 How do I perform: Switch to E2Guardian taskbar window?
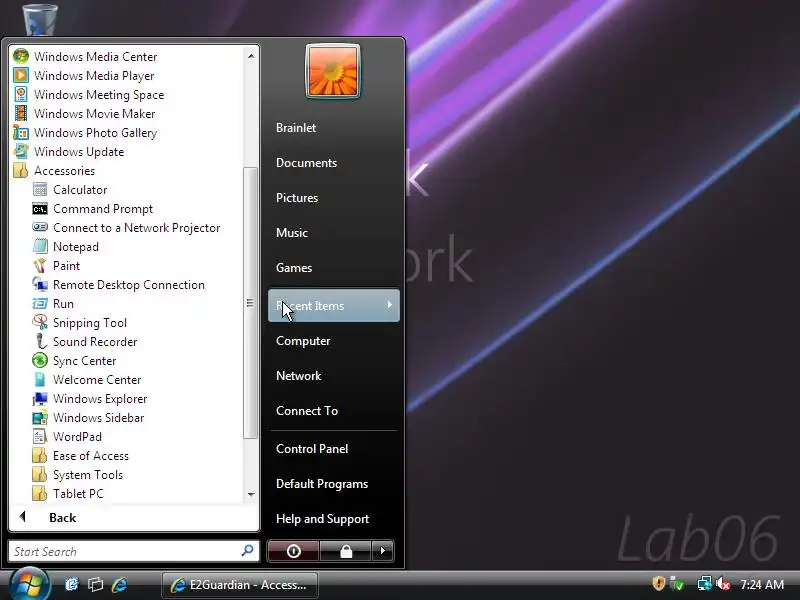[x=240, y=585]
